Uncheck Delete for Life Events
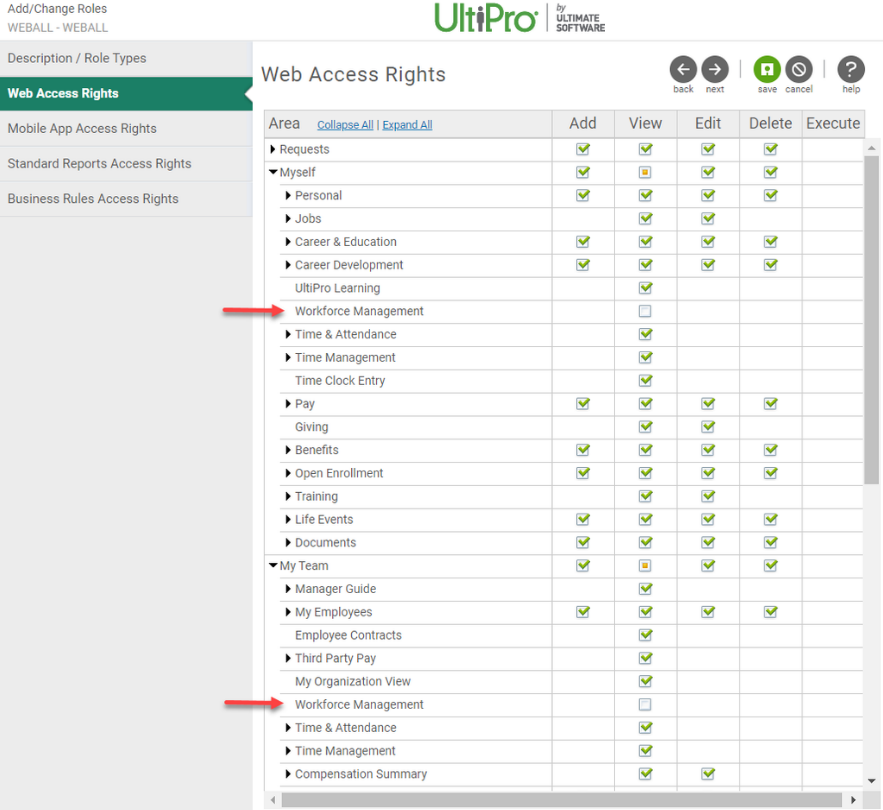 pos(770,519)
